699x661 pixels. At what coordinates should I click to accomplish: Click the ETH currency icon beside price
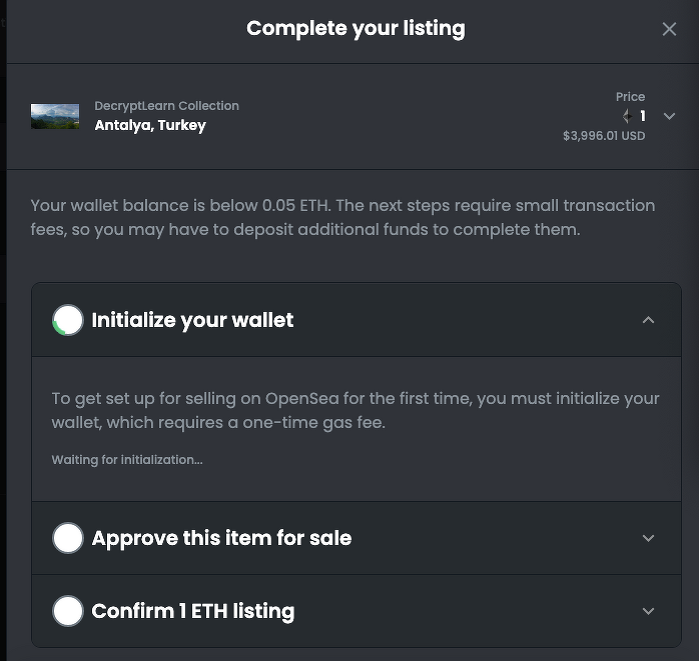(x=627, y=116)
